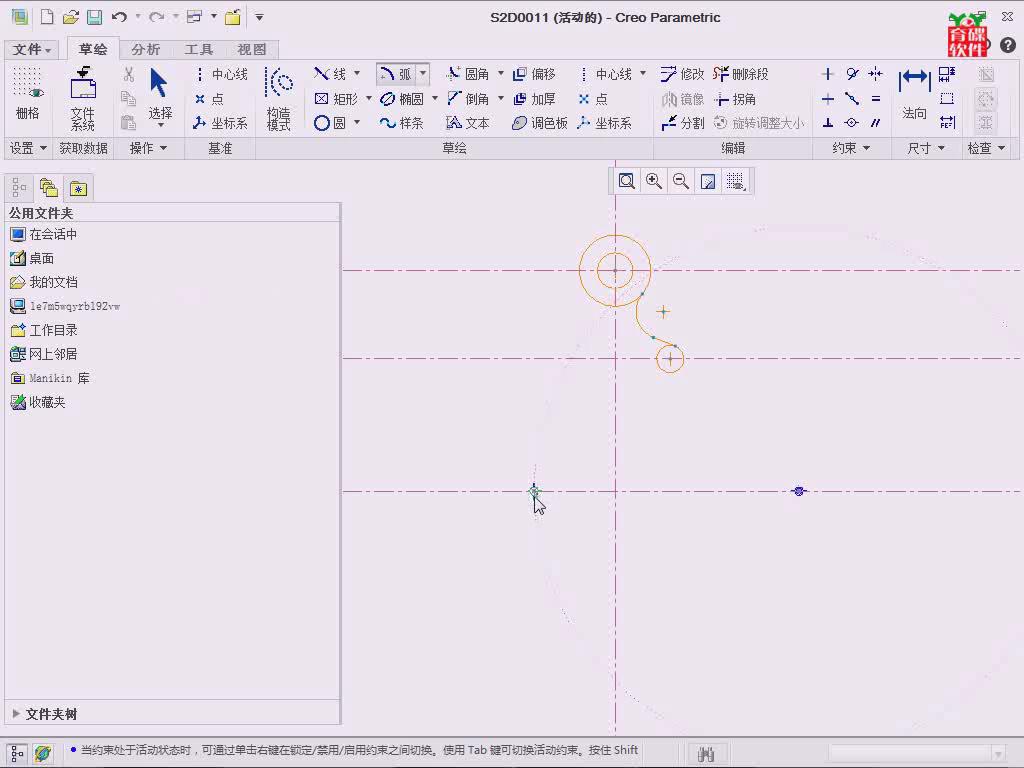Image resolution: width=1024 pixels, height=768 pixels.
Task: Create a new file from quick access toolbar
Action: pos(47,17)
